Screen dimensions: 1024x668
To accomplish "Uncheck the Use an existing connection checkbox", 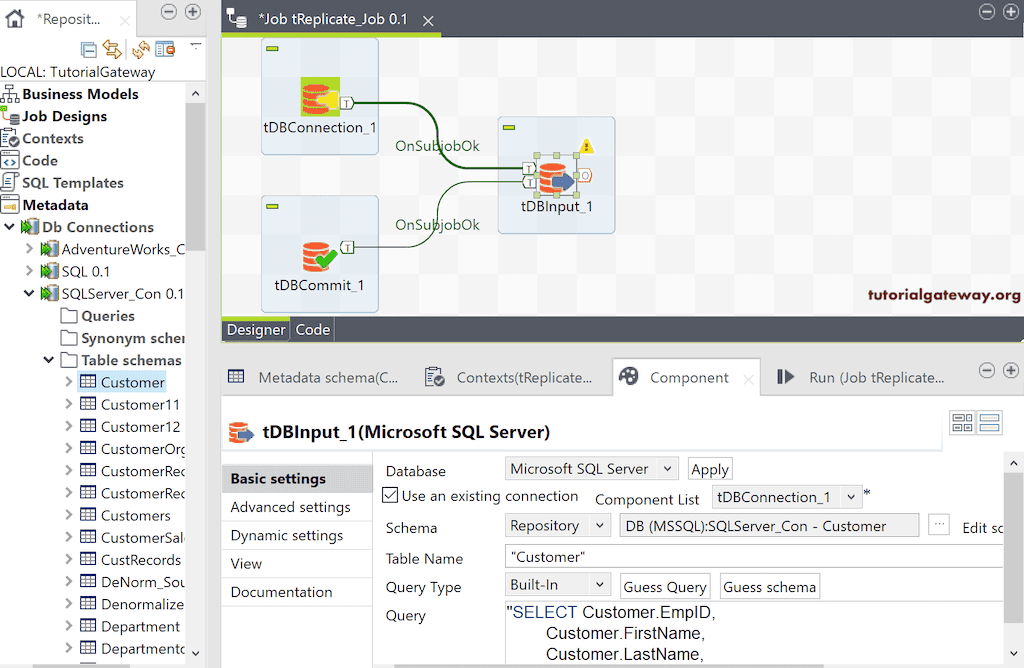I will tap(389, 496).
